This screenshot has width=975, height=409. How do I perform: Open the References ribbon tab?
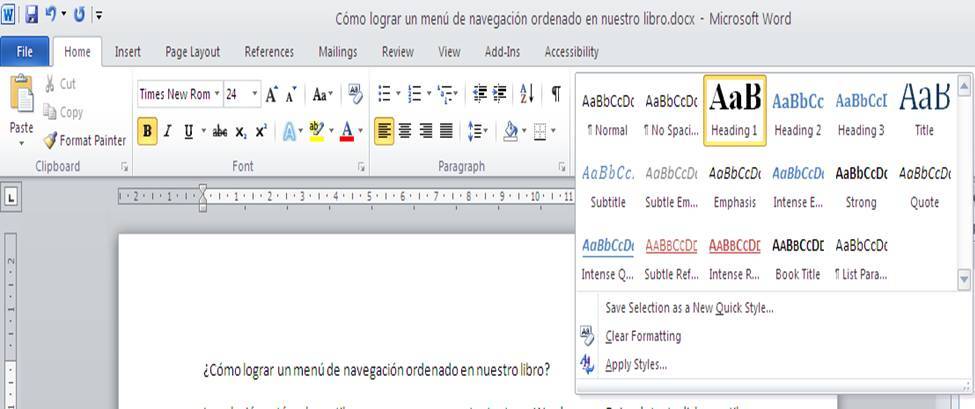(x=269, y=52)
